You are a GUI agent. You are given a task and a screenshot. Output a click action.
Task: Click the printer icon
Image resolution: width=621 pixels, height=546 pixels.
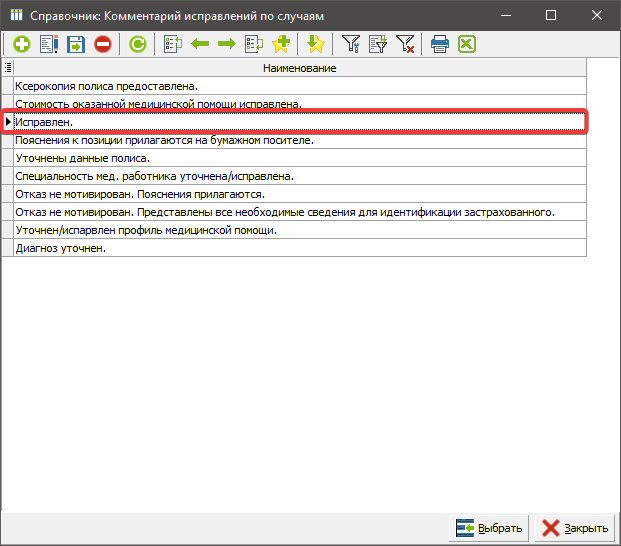pyautogui.click(x=440, y=44)
